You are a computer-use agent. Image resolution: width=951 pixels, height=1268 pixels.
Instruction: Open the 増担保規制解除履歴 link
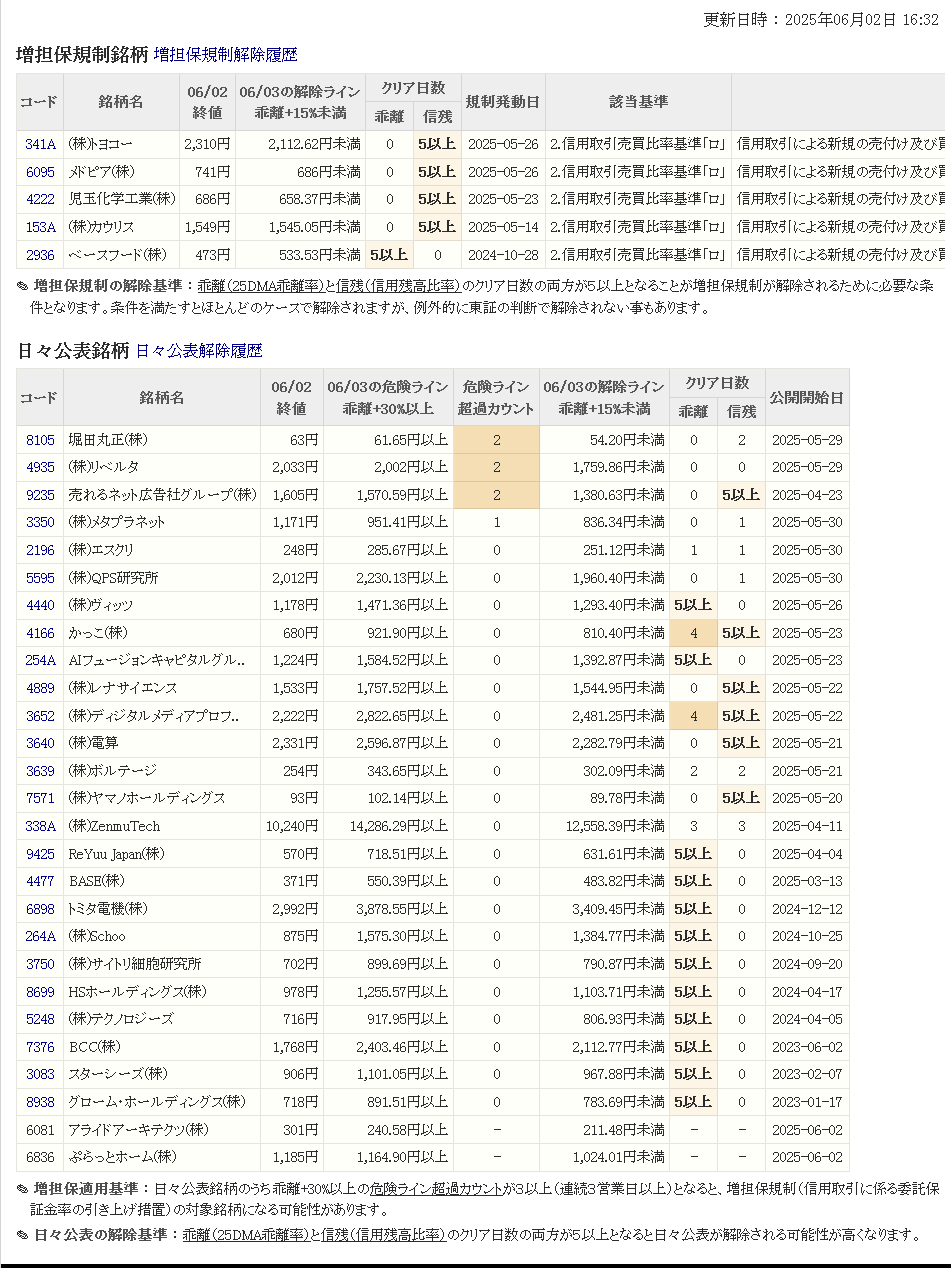click(x=225, y=55)
